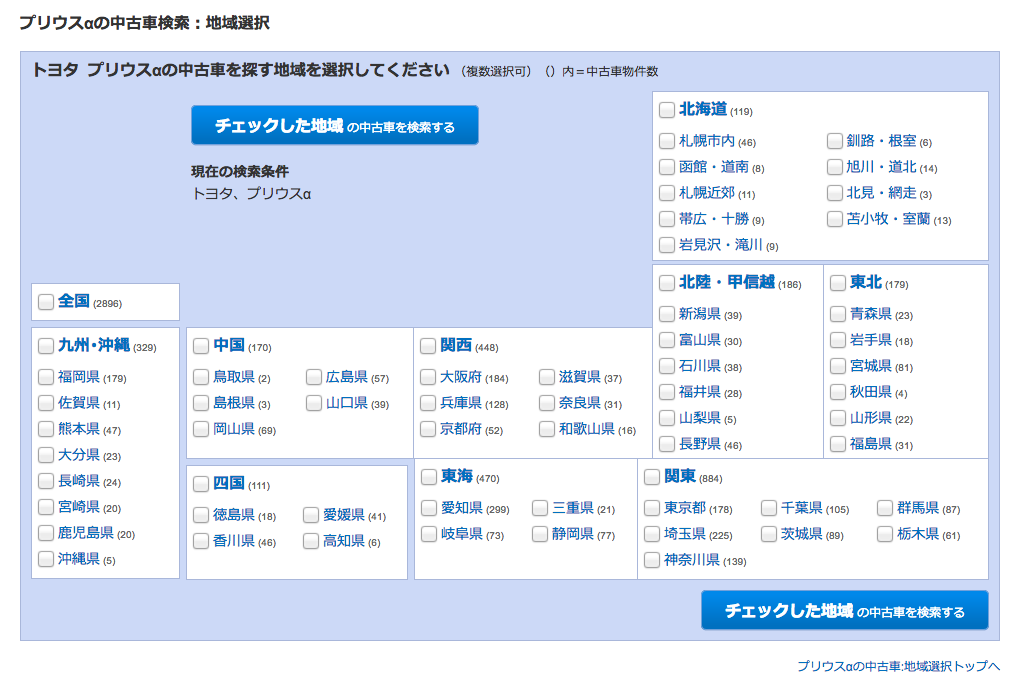Check the 埼玉県 checkbox
1016x686 pixels.
click(652, 534)
